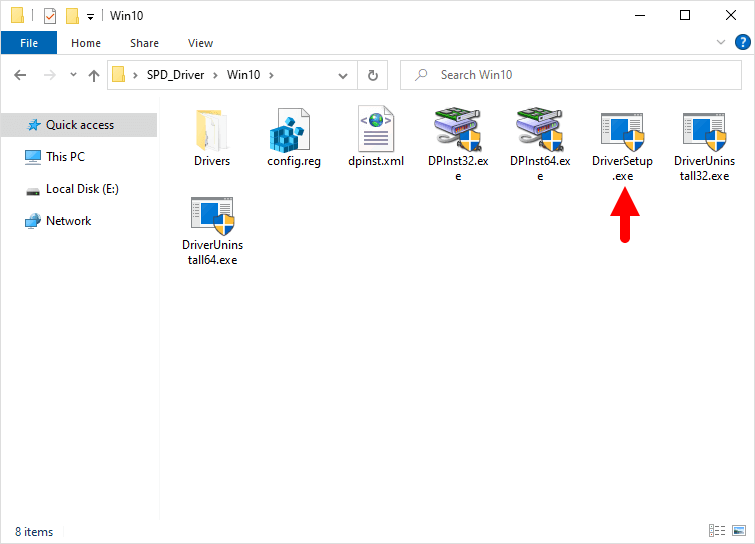
Task: Open Explorer help question mark
Action: point(742,42)
